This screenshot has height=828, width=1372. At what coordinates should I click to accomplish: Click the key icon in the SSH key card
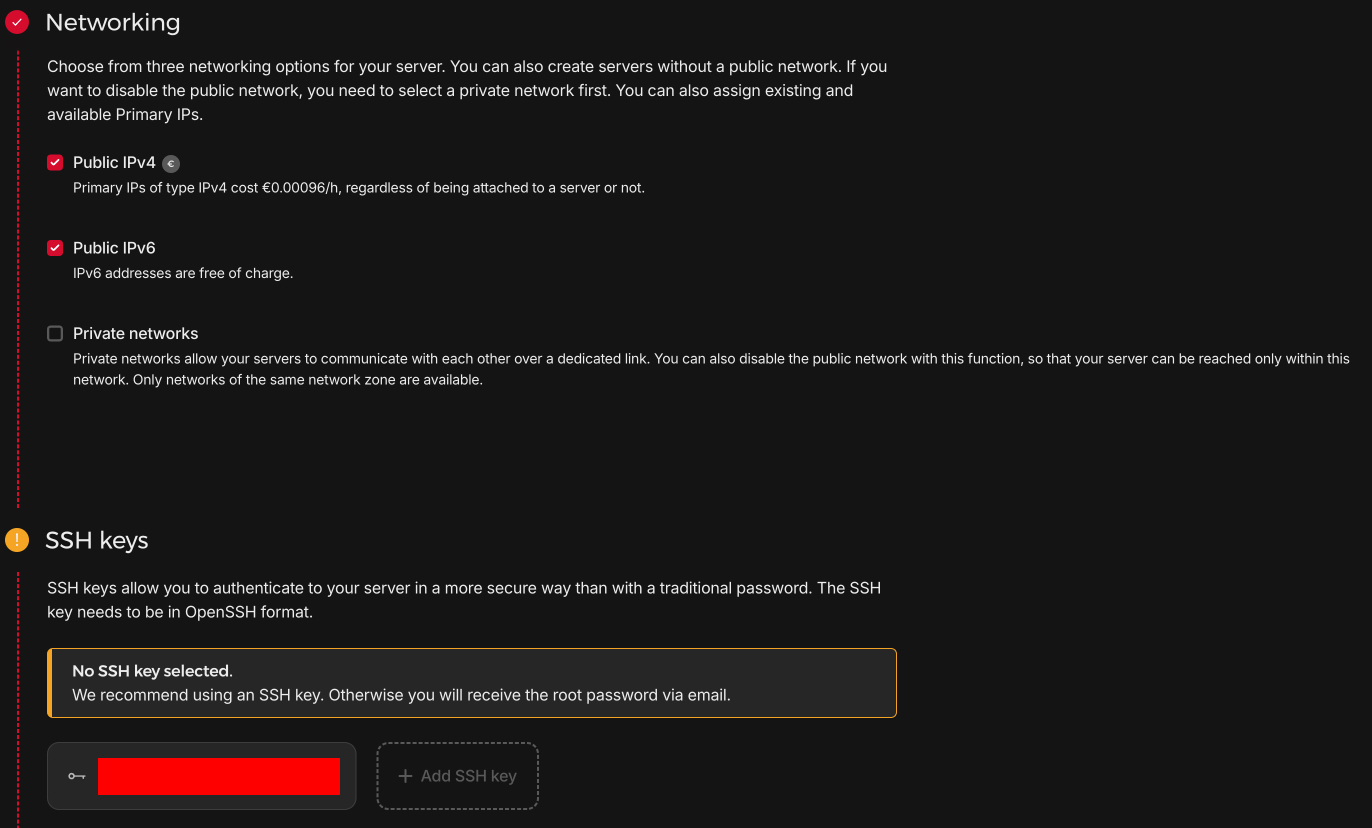[x=76, y=776]
